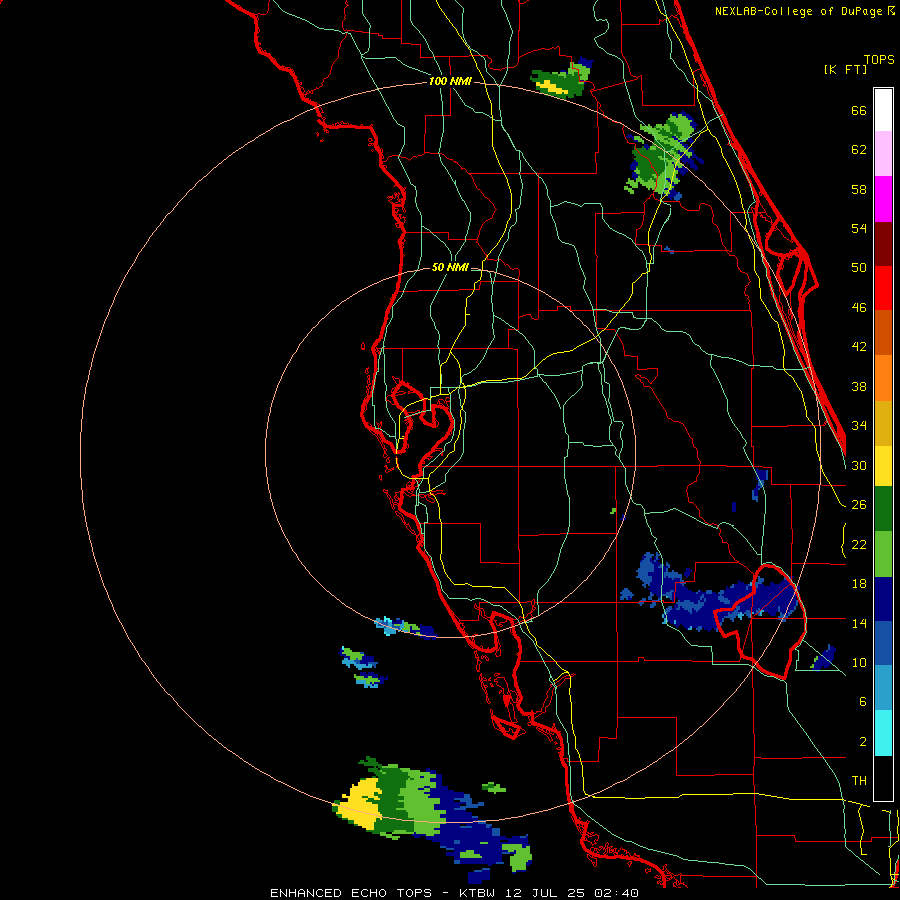Pick the magenta legend color block
Screen dimensions: 900x900
883,199
